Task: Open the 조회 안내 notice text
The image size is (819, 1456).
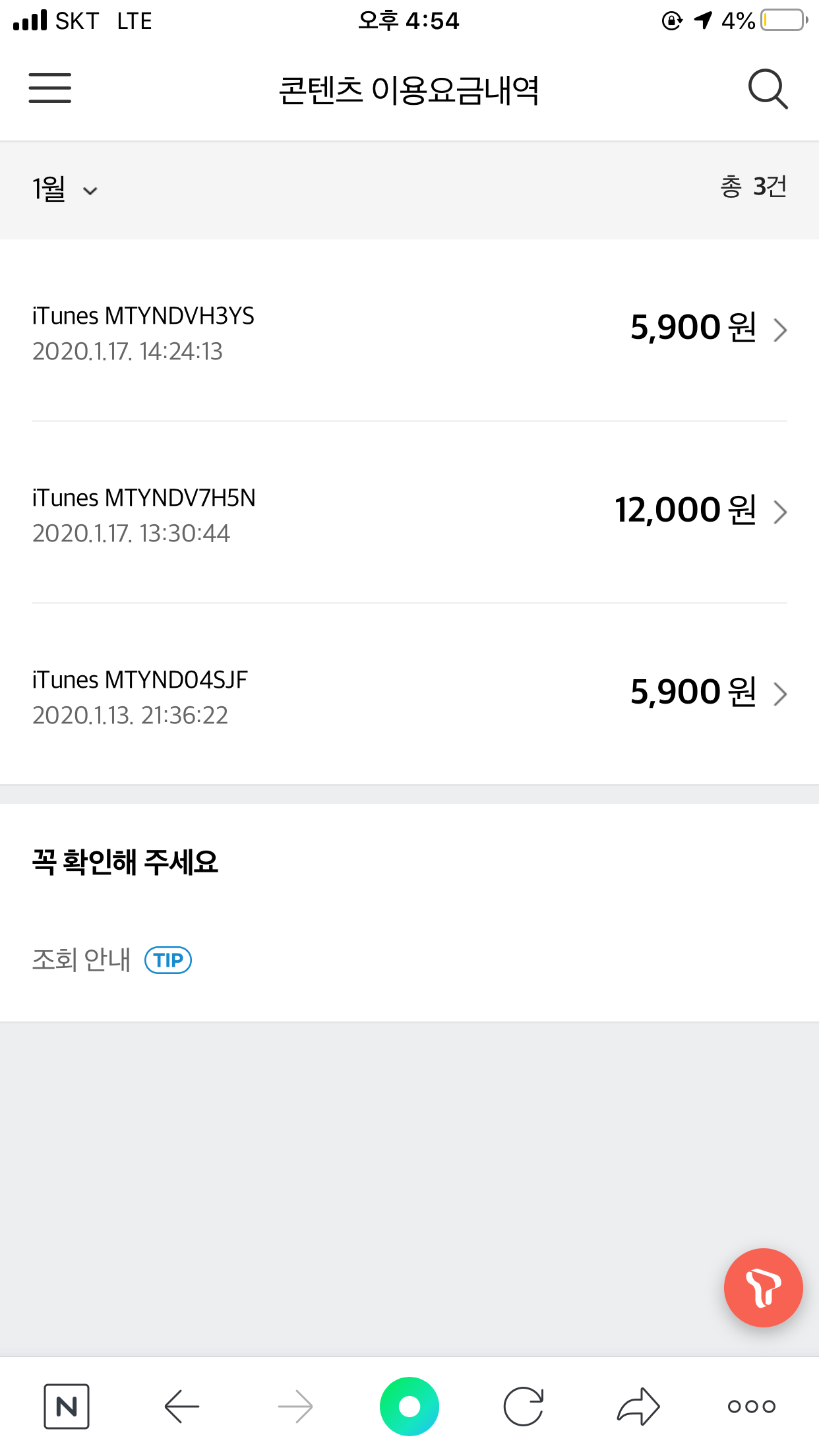Action: (82, 960)
